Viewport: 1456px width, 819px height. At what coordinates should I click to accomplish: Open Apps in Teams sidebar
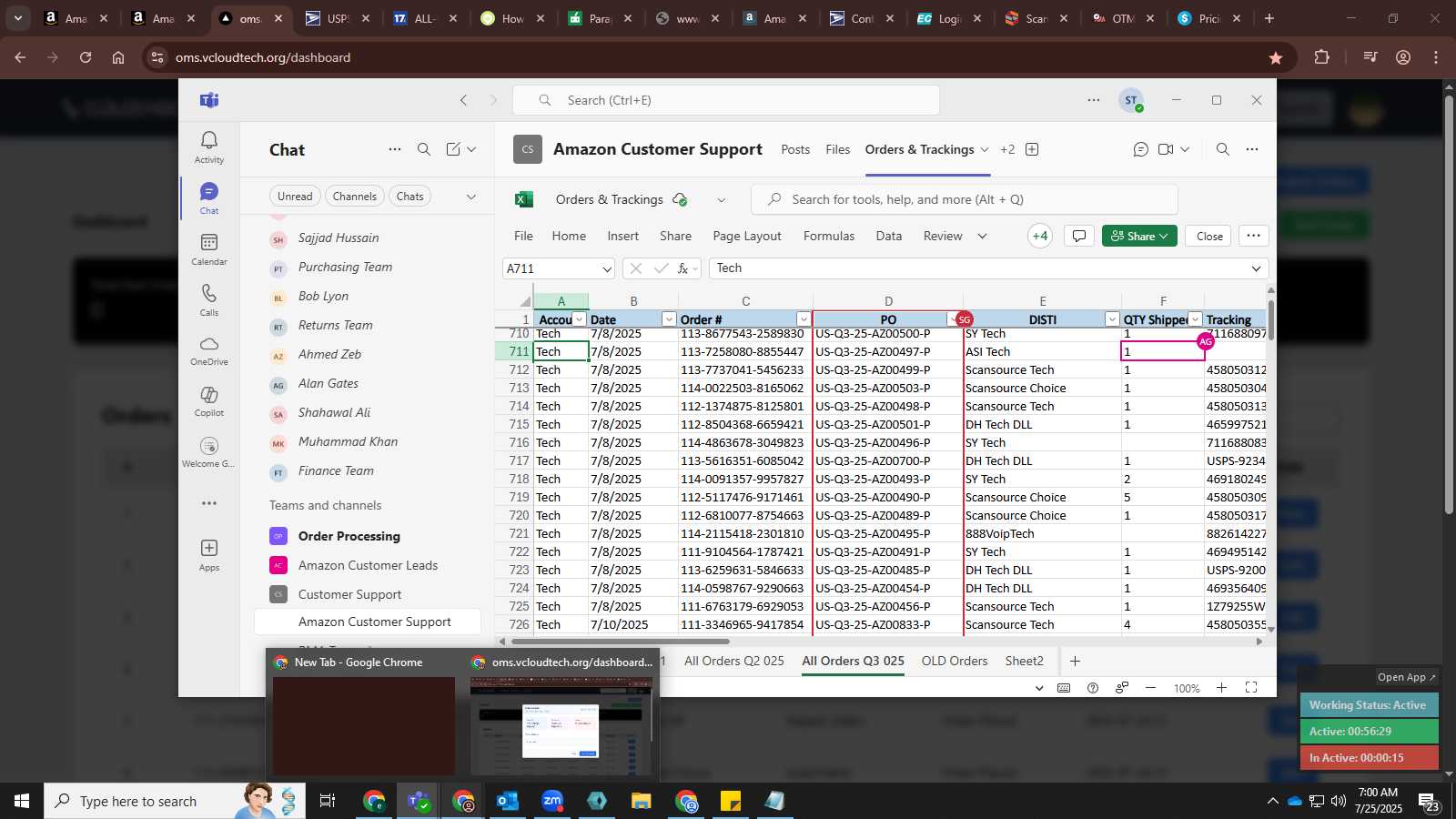click(x=209, y=554)
